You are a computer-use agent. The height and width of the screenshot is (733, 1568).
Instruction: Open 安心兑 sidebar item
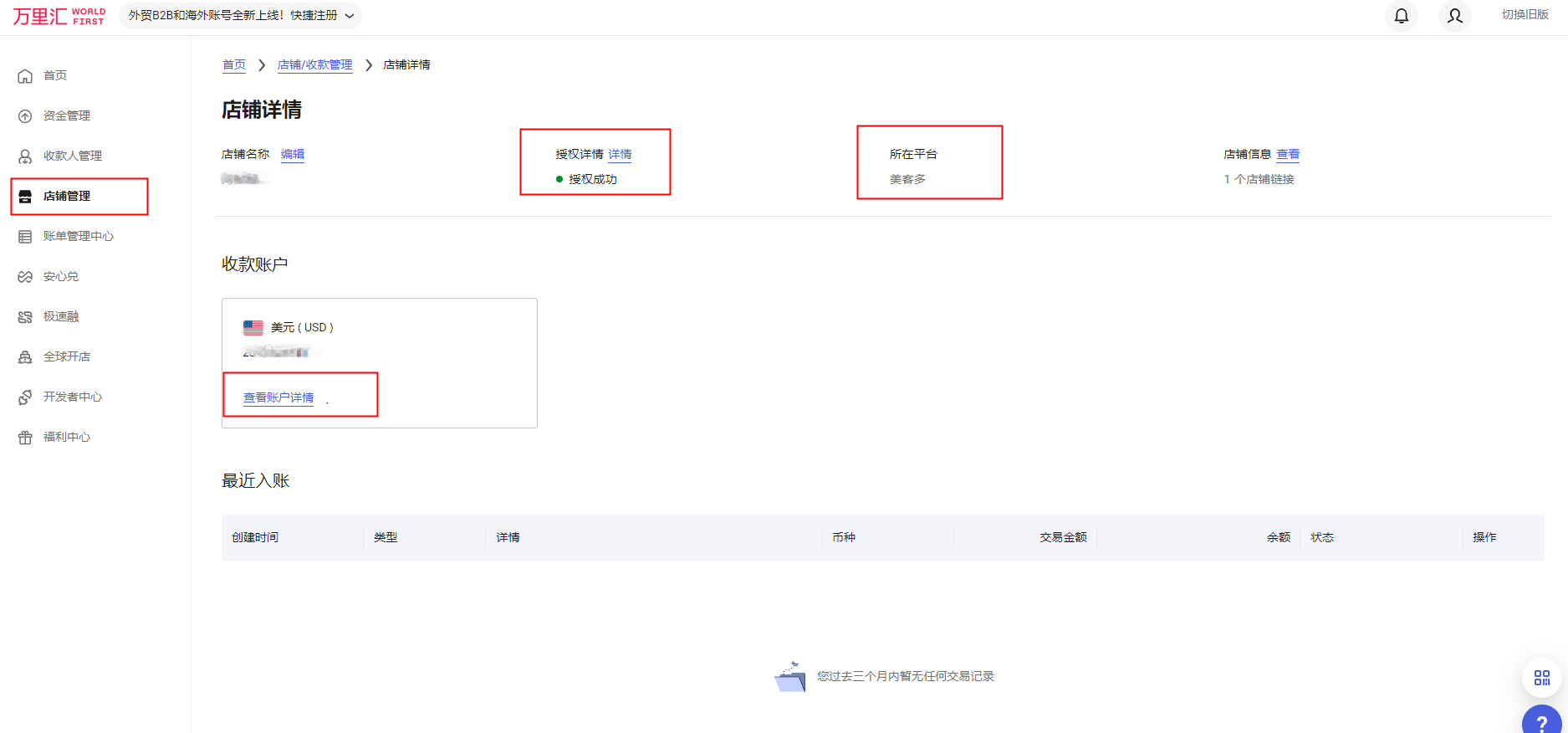coord(60,276)
